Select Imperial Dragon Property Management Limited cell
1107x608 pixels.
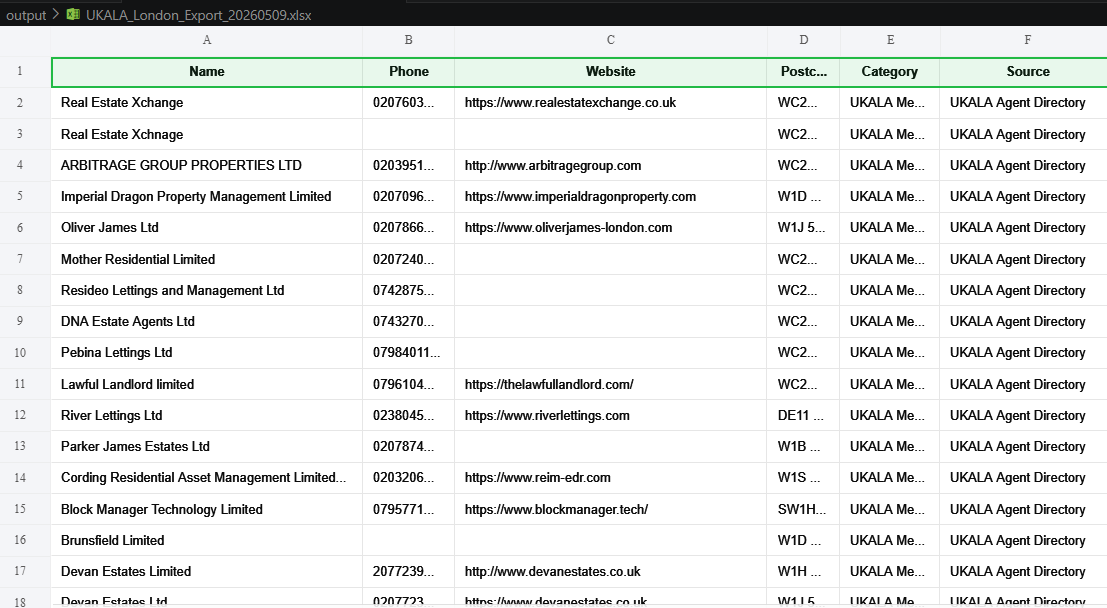(207, 196)
